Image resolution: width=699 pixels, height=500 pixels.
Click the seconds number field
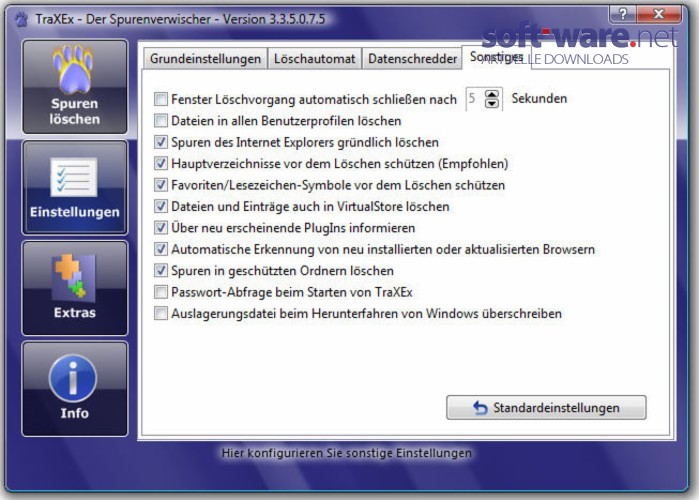point(475,98)
